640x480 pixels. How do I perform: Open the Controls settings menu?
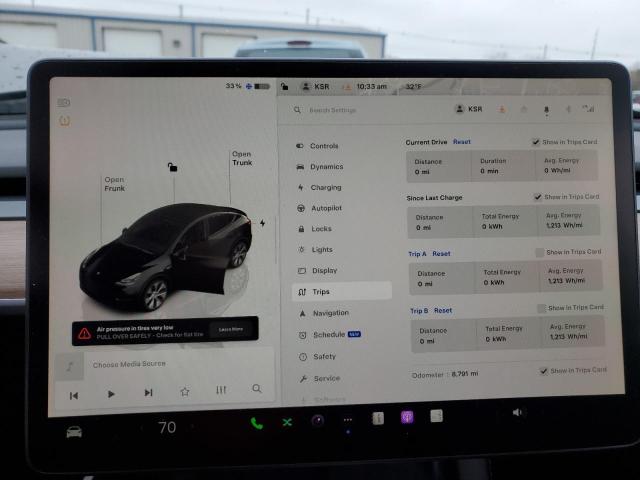pyautogui.click(x=318, y=146)
